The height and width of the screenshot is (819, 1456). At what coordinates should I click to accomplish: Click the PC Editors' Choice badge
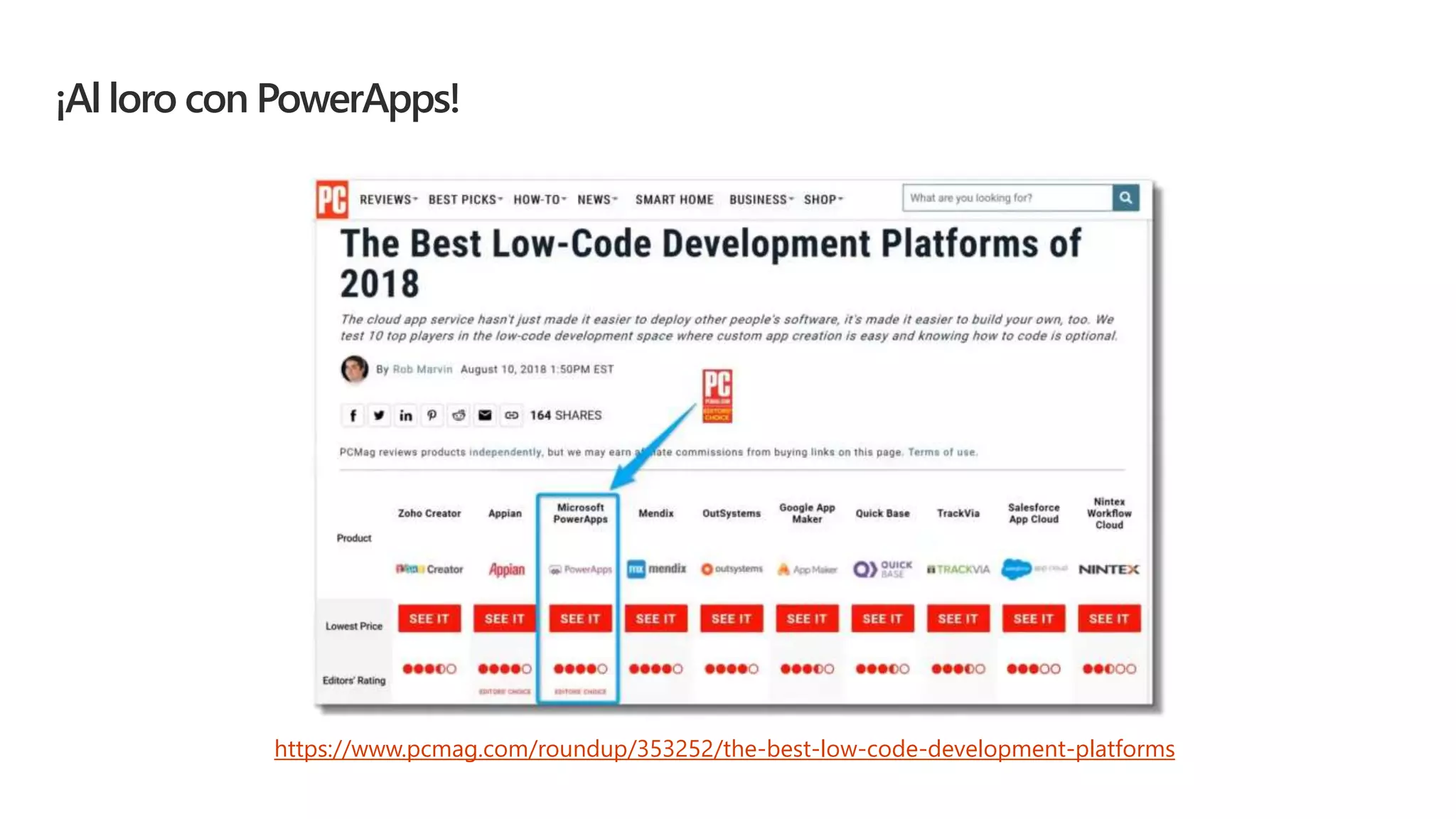point(717,396)
